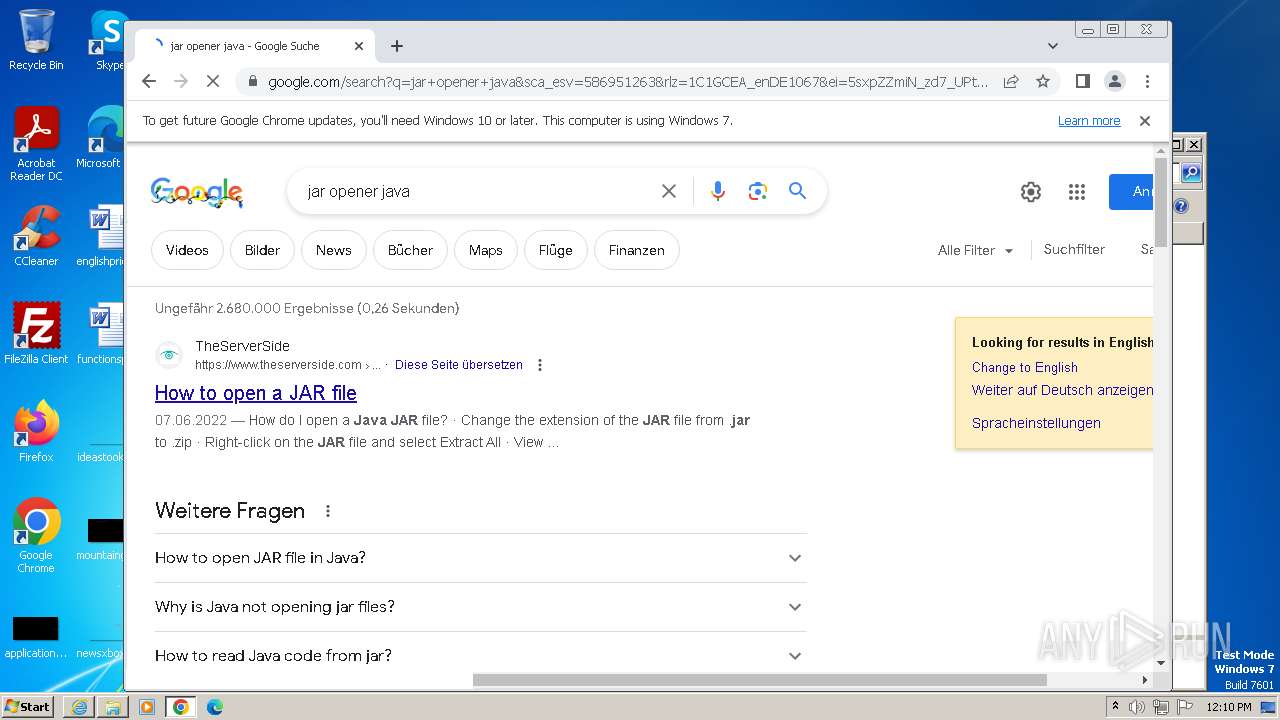Click the Google doodle logo

[197, 192]
